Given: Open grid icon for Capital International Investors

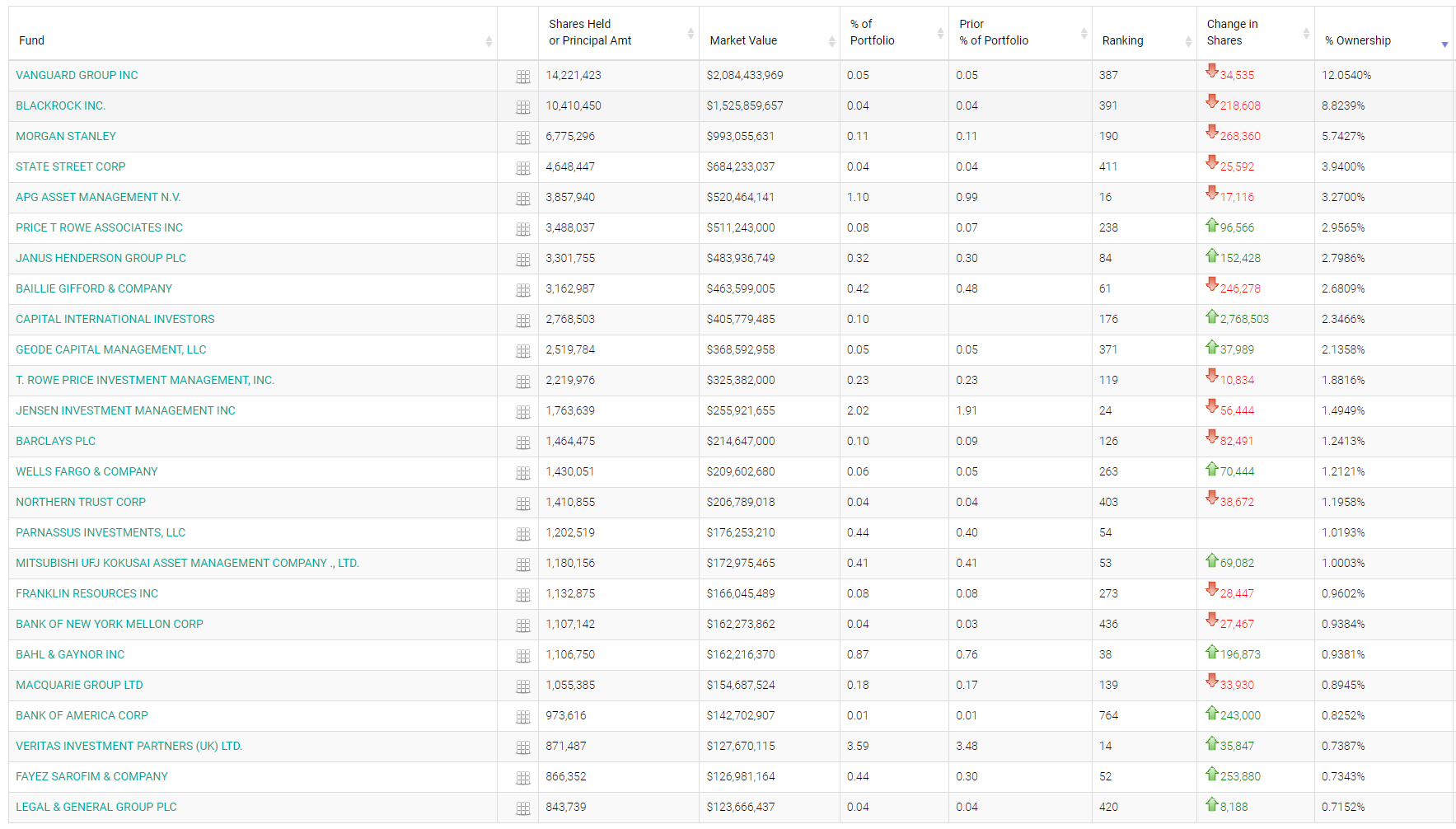Looking at the screenshot, I should pos(522,321).
